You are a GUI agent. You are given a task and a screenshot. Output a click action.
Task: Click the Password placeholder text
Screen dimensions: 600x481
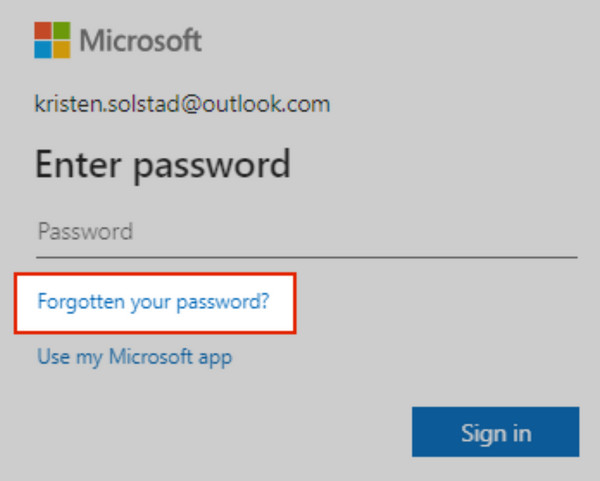pyautogui.click(x=85, y=232)
